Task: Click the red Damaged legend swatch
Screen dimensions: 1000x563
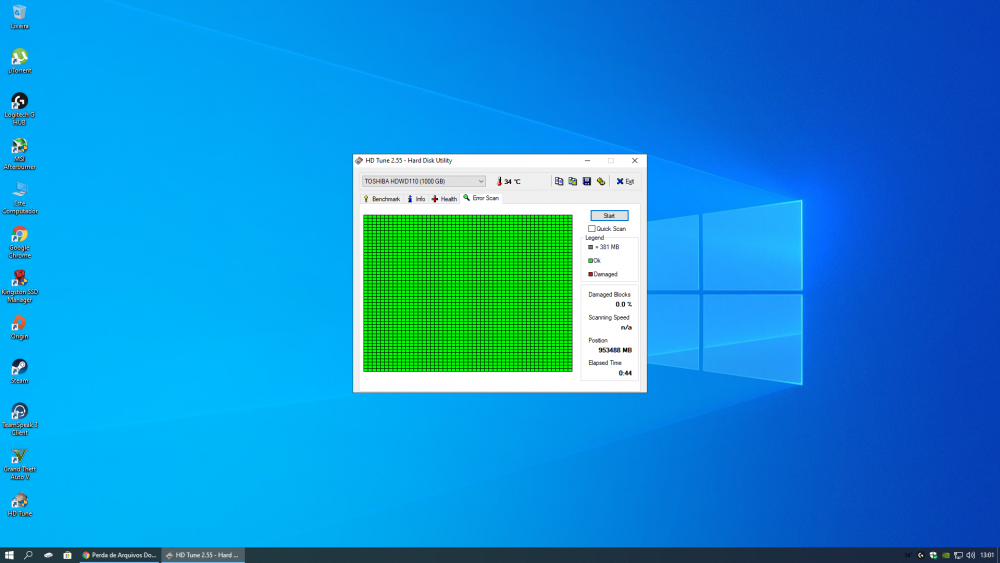Action: (591, 274)
